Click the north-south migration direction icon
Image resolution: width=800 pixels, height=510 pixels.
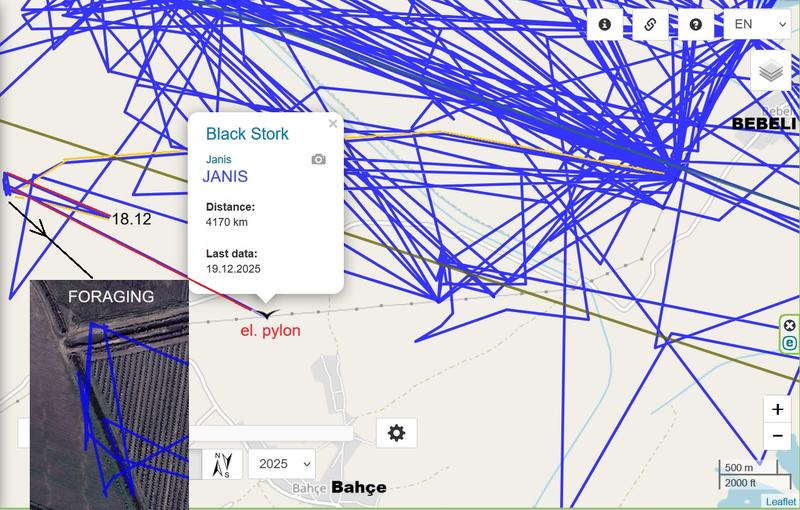222,464
